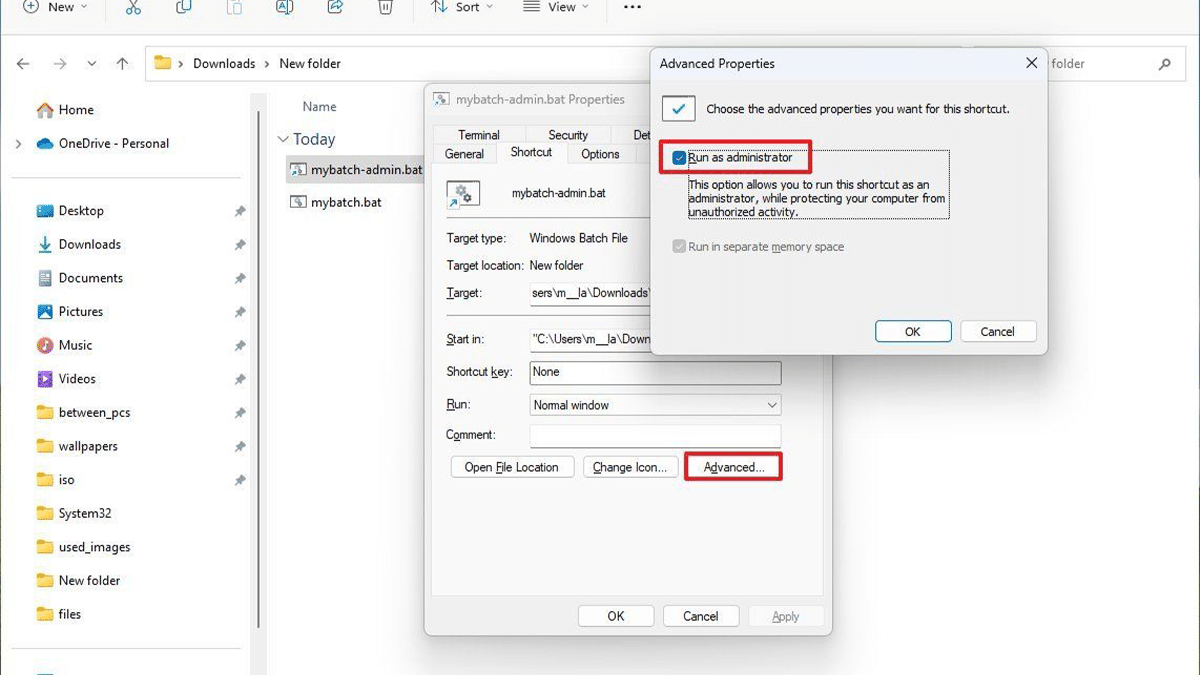Open the Sort dropdown menu
This screenshot has height=675, width=1200.
[x=460, y=7]
